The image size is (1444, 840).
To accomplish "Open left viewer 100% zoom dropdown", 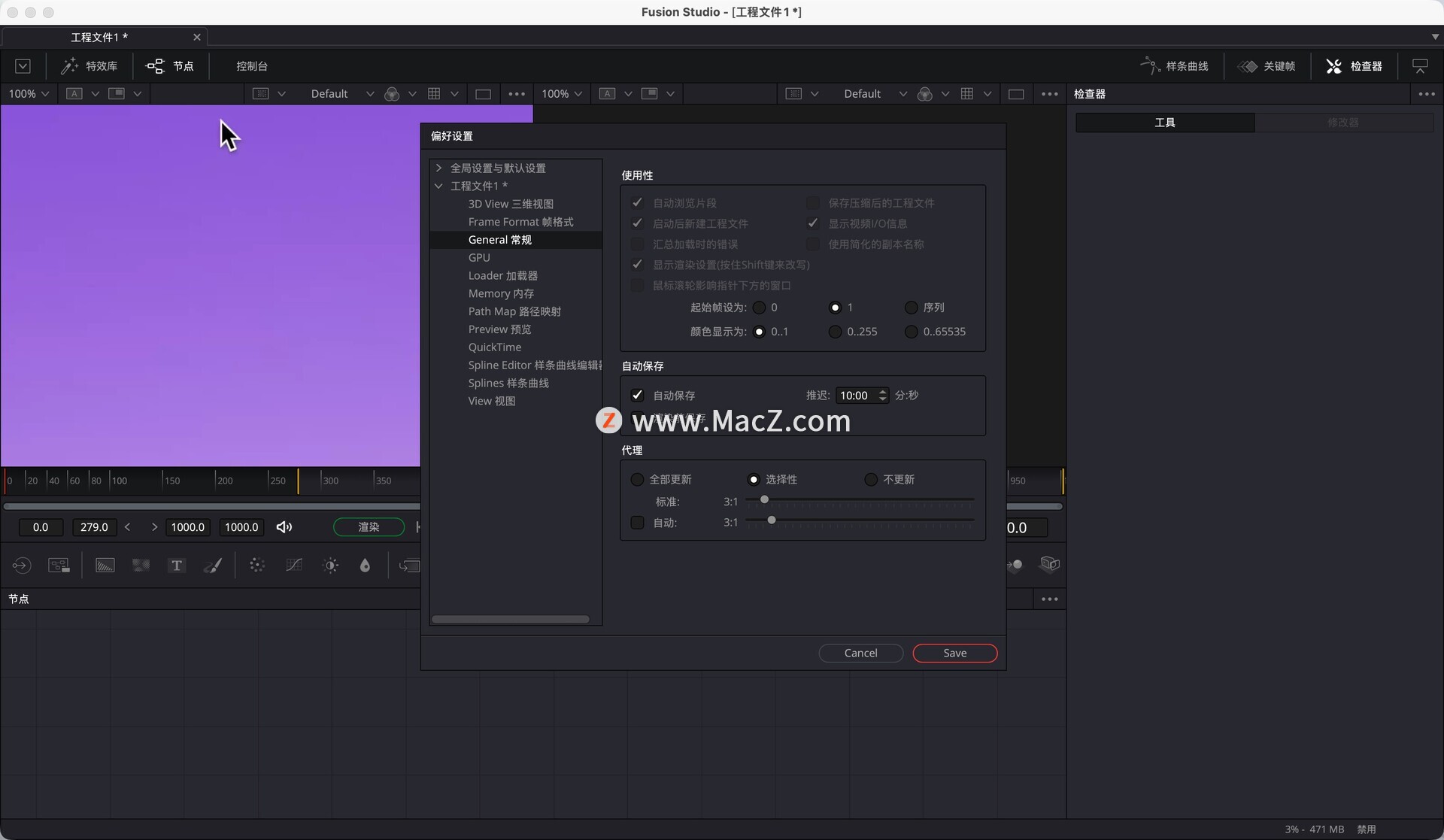I will click(x=29, y=94).
